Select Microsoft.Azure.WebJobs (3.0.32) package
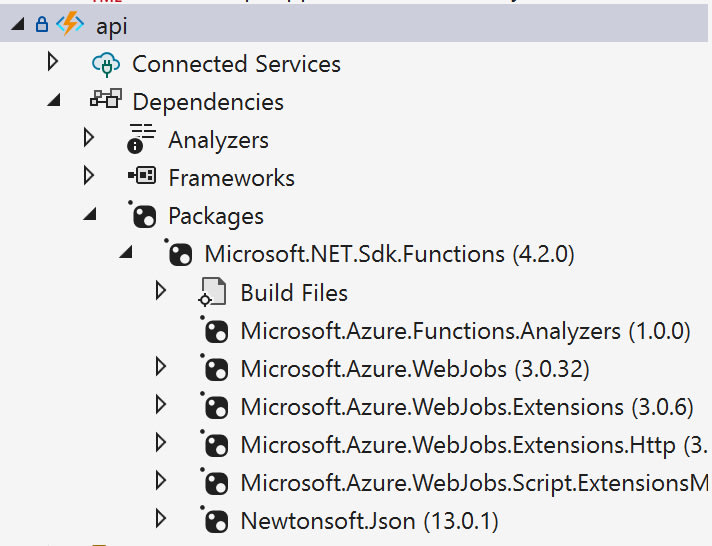 click(x=414, y=369)
